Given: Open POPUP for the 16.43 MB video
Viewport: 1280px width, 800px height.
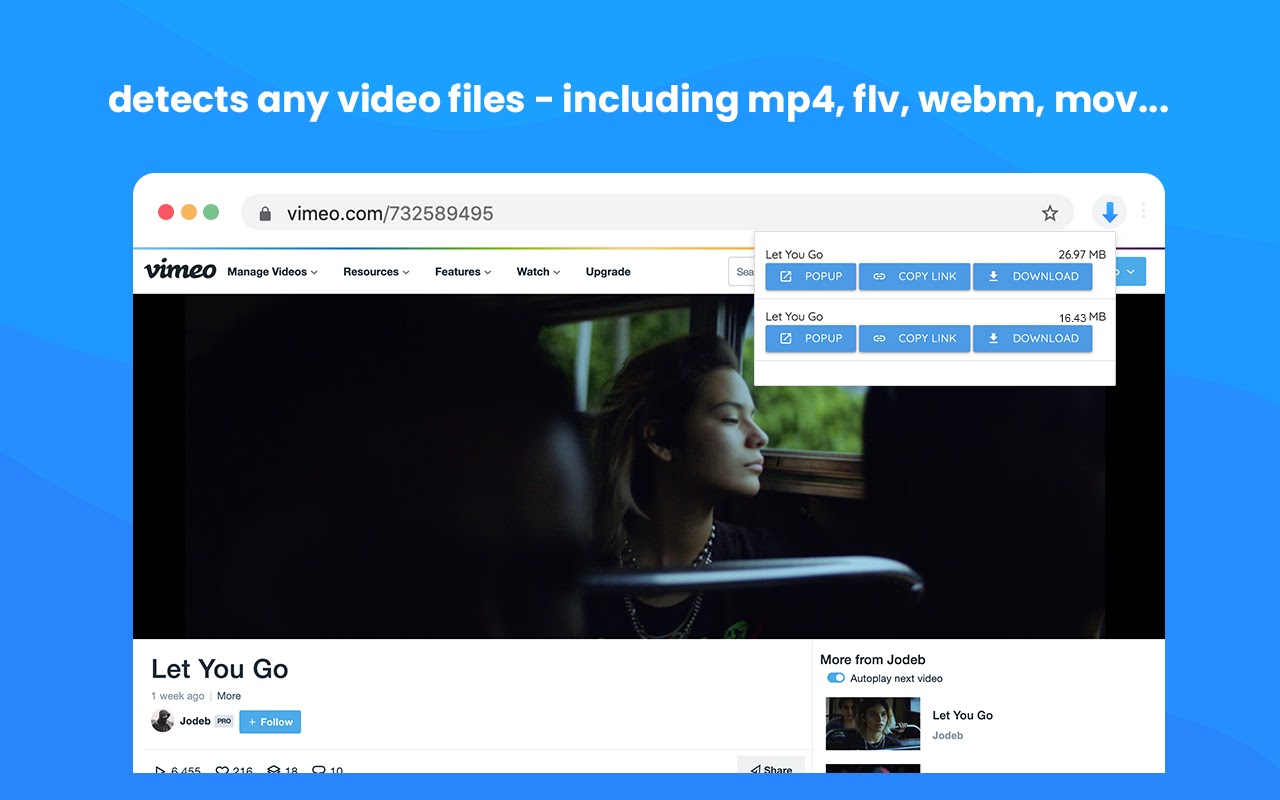Looking at the screenshot, I should (x=811, y=338).
